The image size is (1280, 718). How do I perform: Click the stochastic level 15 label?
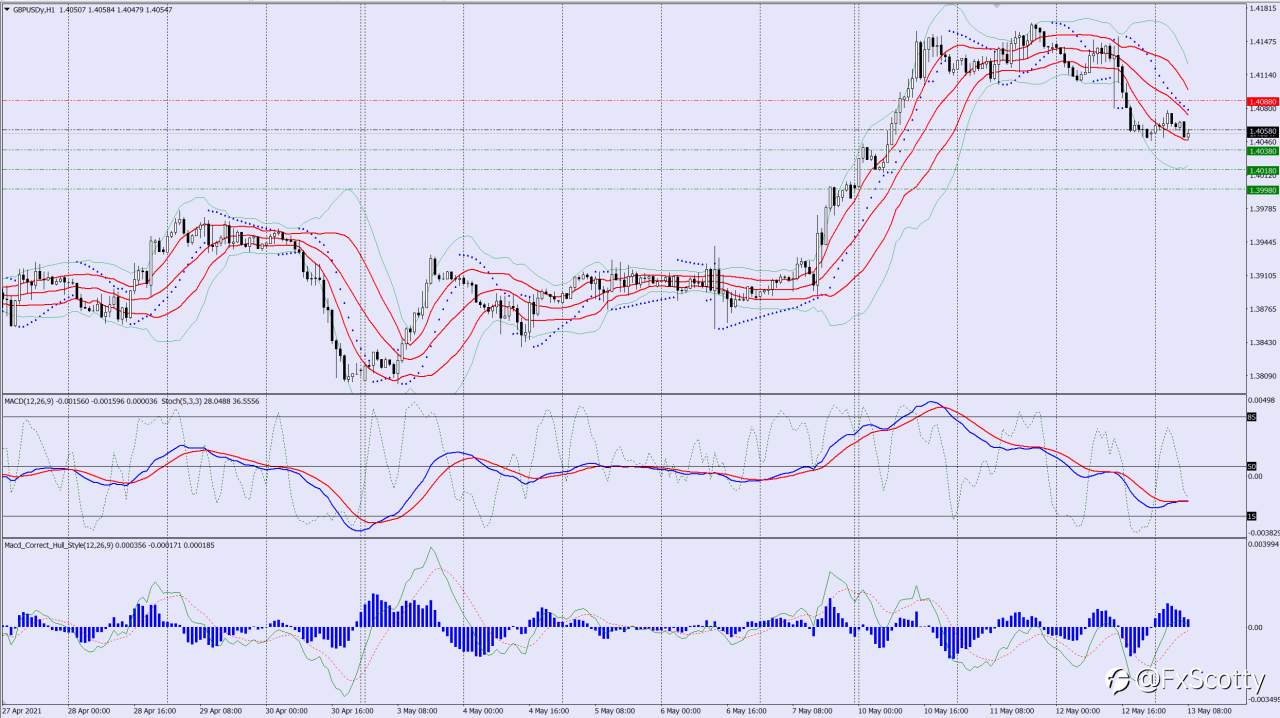pos(1251,516)
